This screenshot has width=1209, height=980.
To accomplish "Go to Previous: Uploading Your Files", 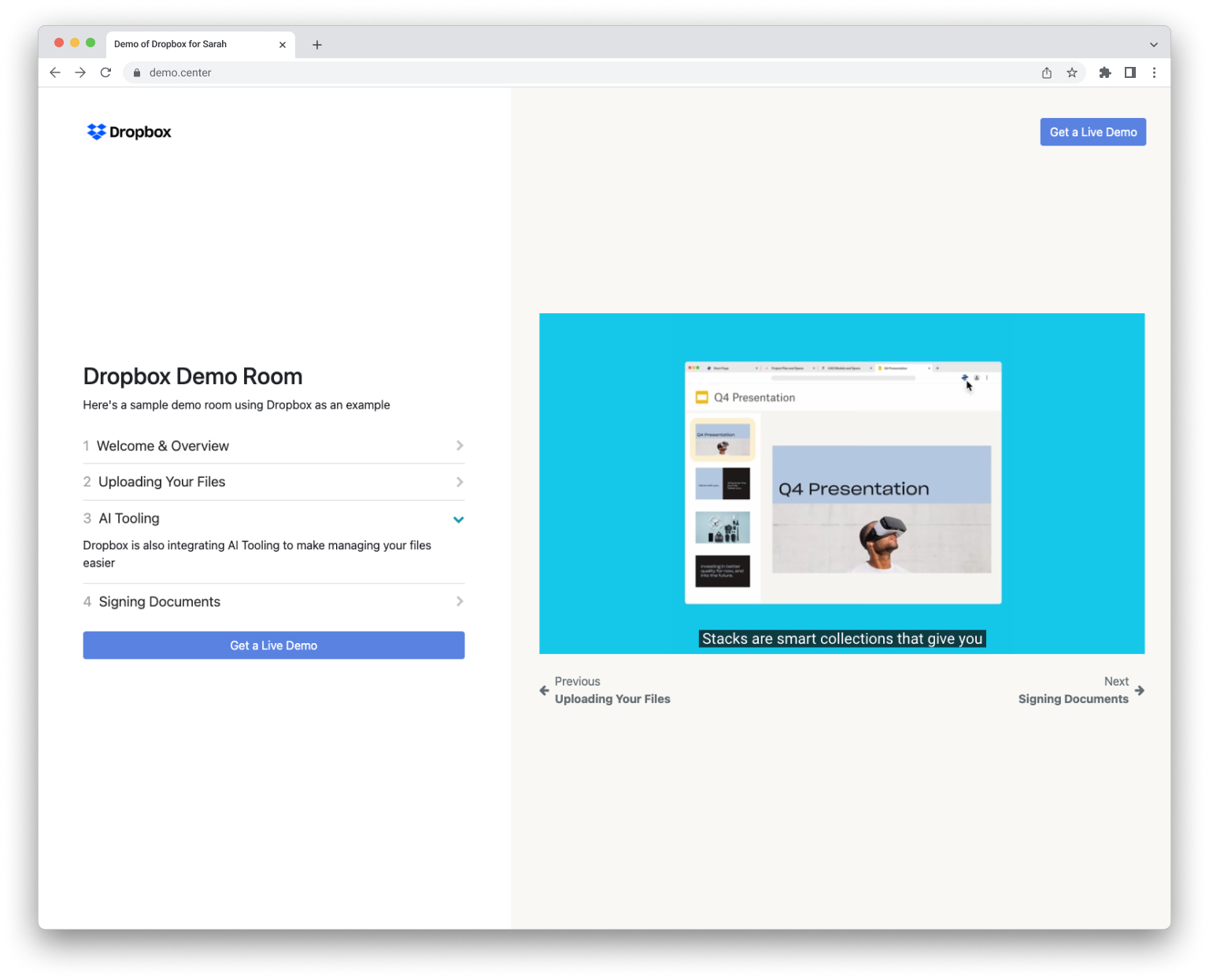I will coord(604,690).
